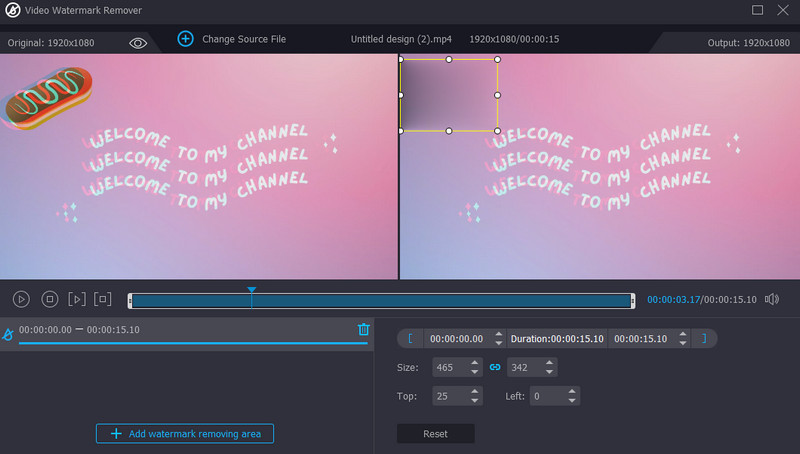Click the play-selection bracket icon
This screenshot has height=454, width=800.
tap(77, 299)
